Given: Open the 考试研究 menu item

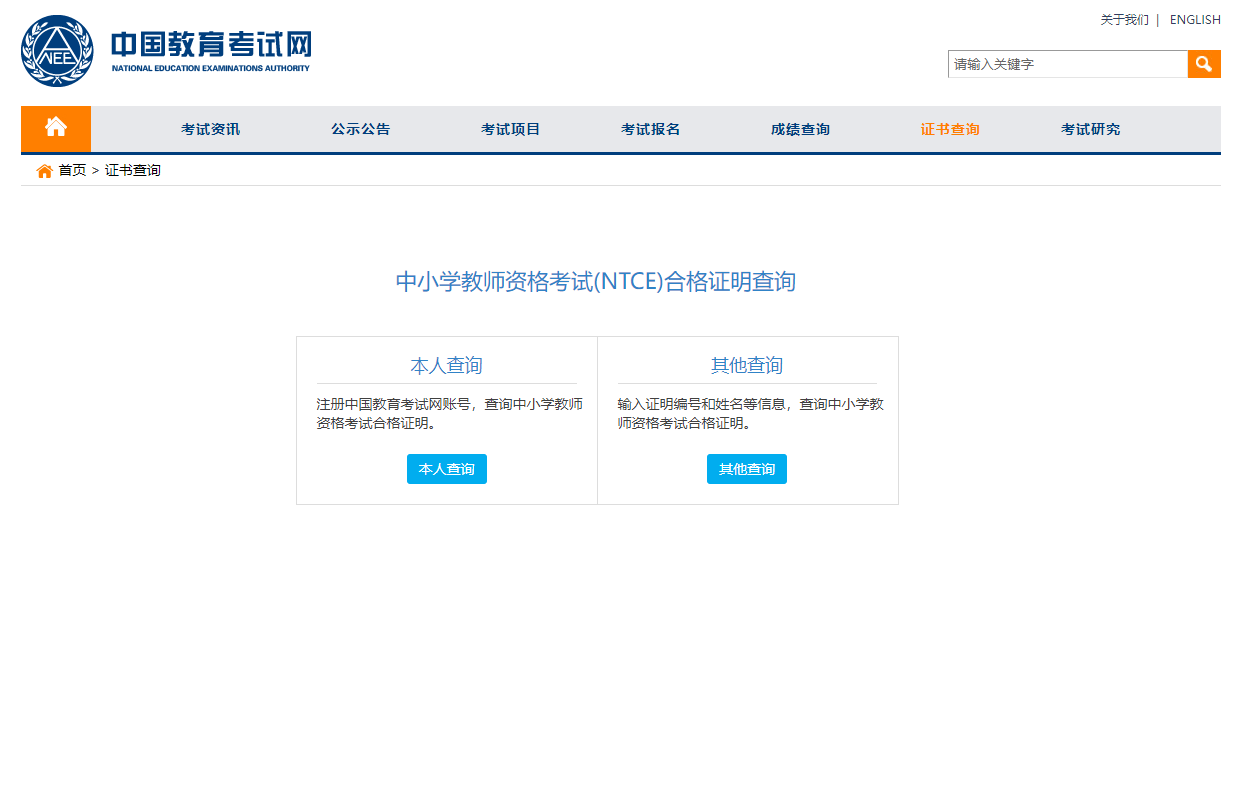Looking at the screenshot, I should (x=1090, y=129).
